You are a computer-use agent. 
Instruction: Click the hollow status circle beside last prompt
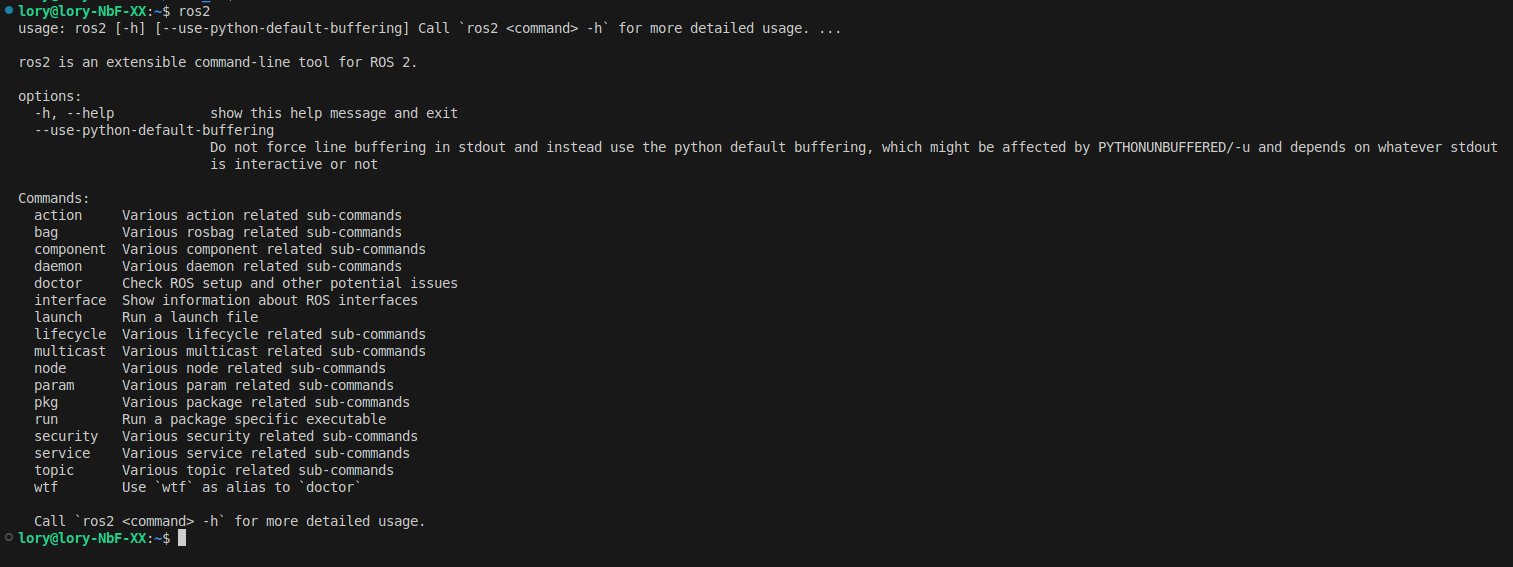9,538
